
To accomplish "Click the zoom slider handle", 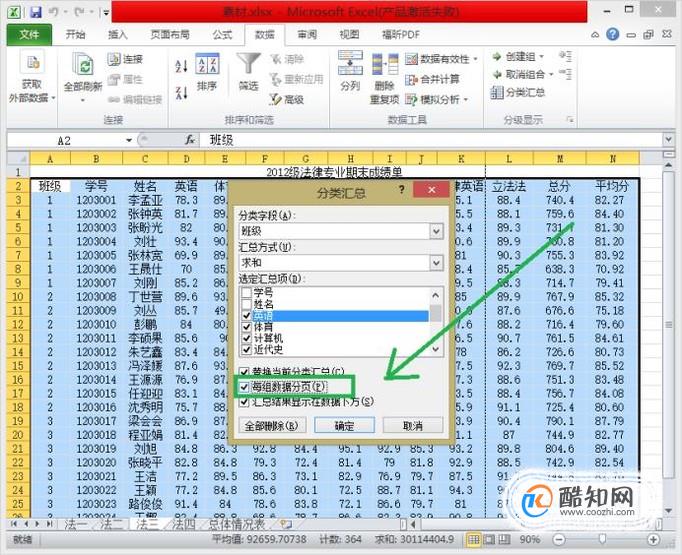I will pyautogui.click(x=602, y=540).
